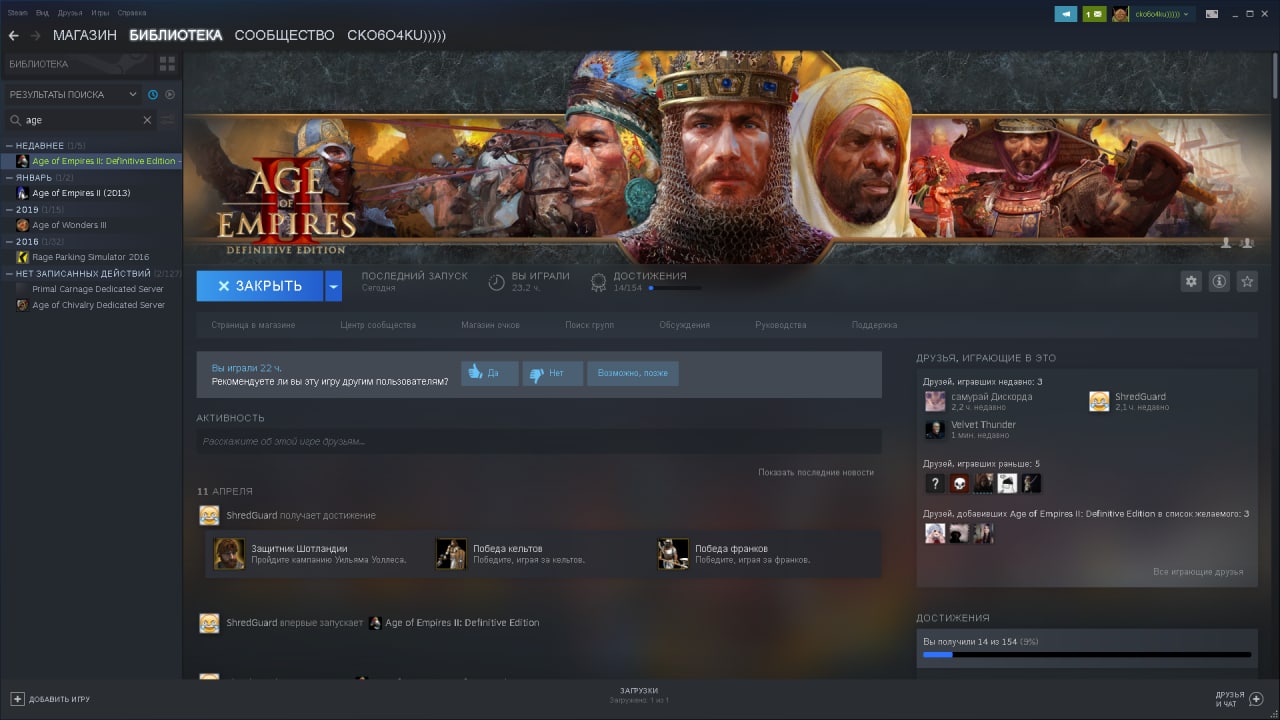Image resolution: width=1280 pixels, height=720 pixels.
Task: Open Центр сообщества link
Action: pos(378,325)
